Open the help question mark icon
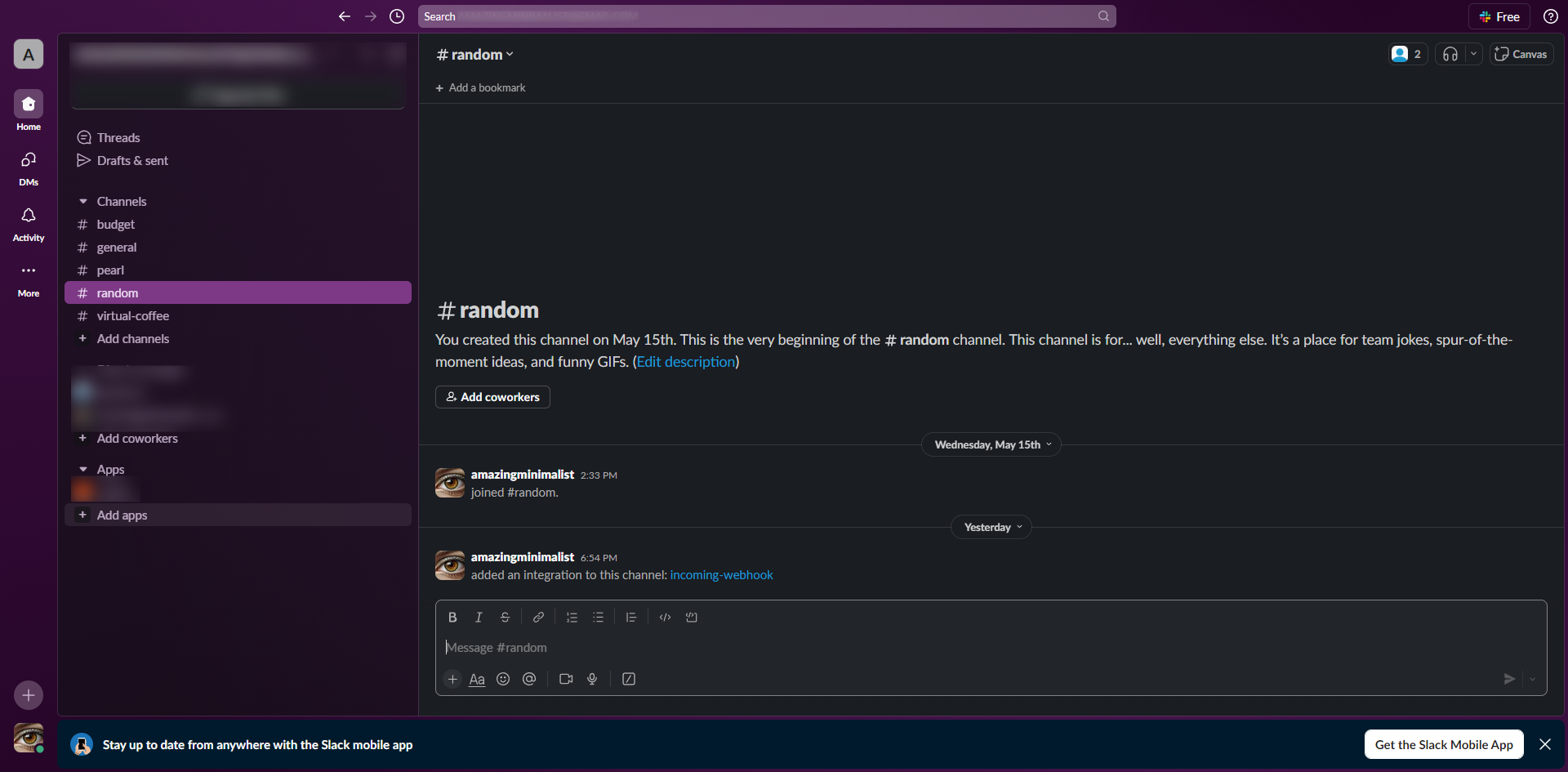 1550,16
